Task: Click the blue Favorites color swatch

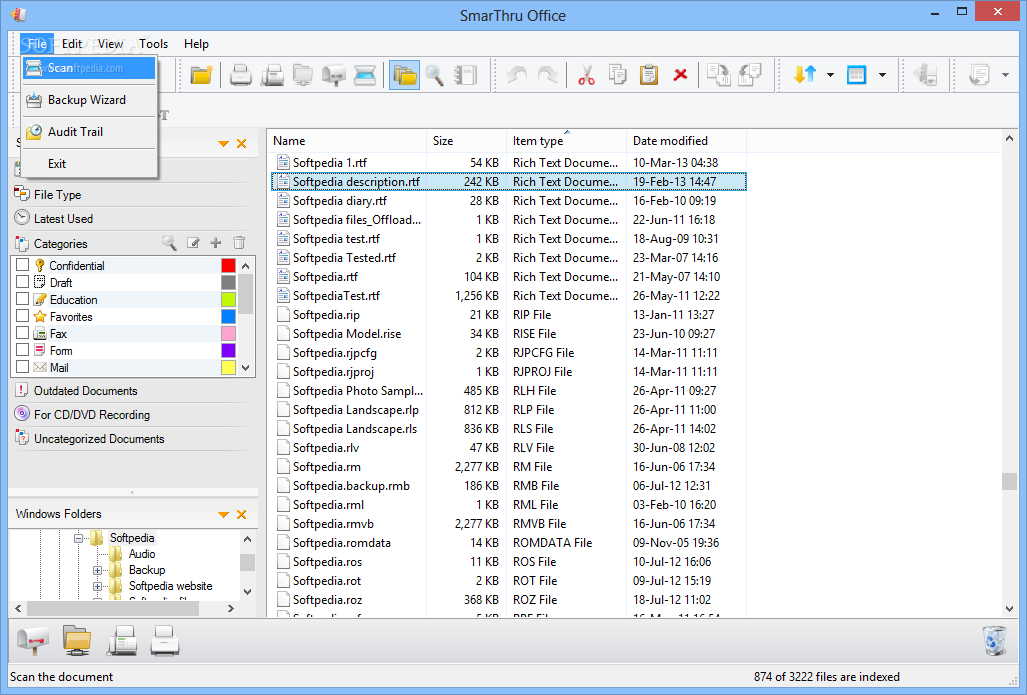Action: coord(228,316)
